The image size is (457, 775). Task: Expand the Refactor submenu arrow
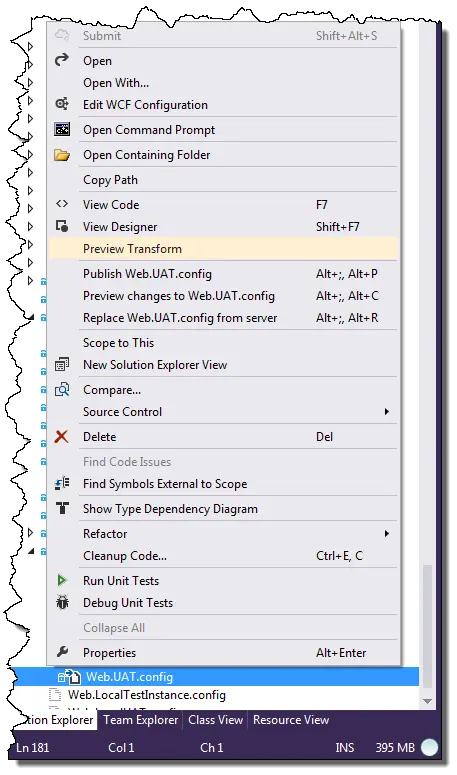(x=387, y=533)
